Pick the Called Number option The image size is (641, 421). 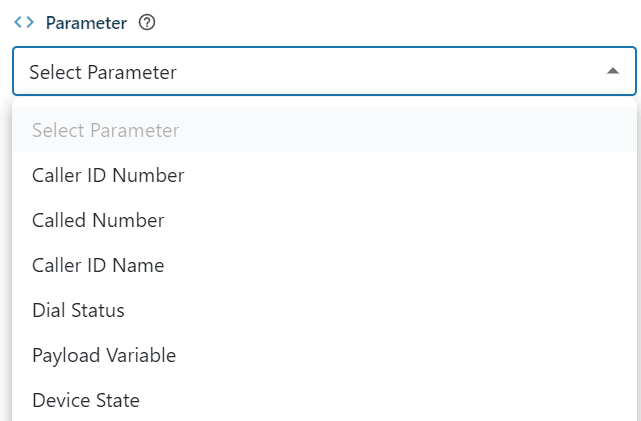pyautogui.click(x=98, y=220)
